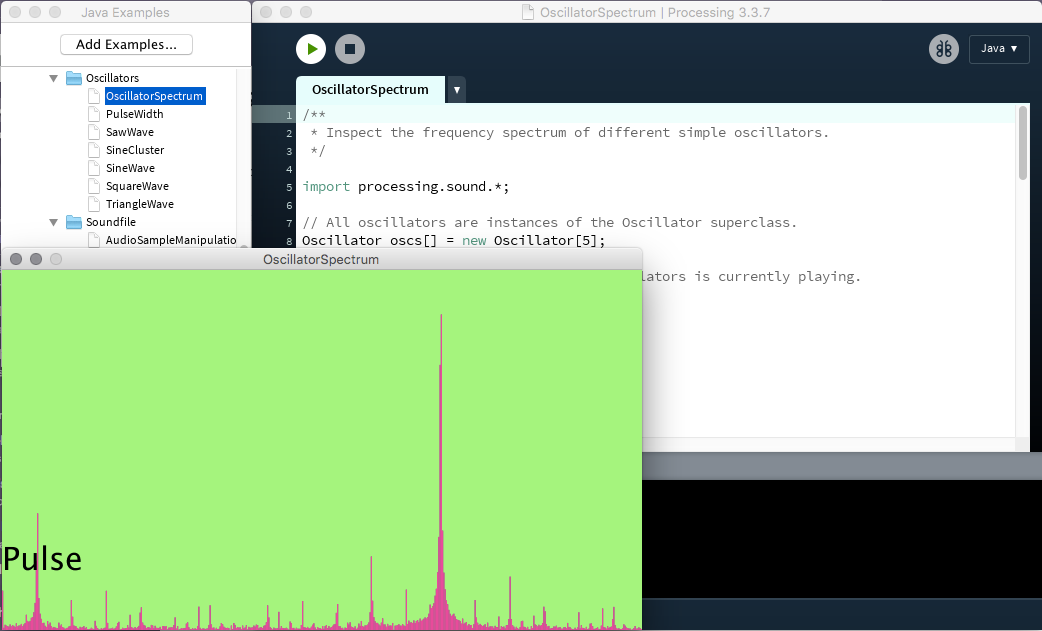
Task: Click the Java Examples window title
Action: coord(125,12)
